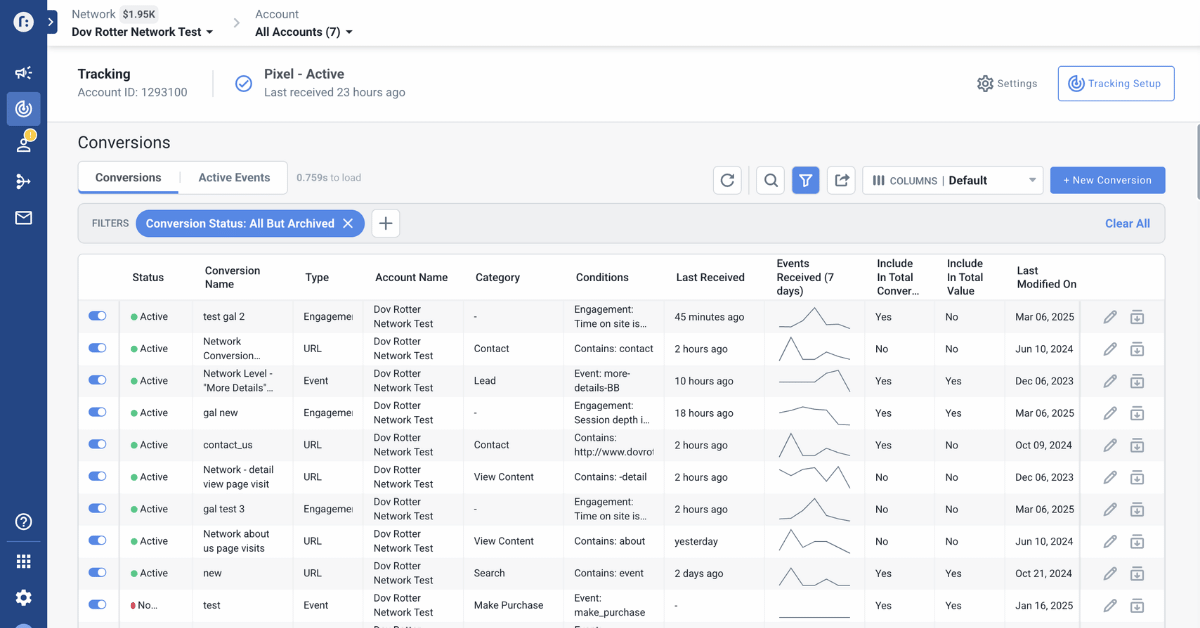1200x628 pixels.
Task: Select the 'Jan 16, 2025' modified date
Action: 1044,605
